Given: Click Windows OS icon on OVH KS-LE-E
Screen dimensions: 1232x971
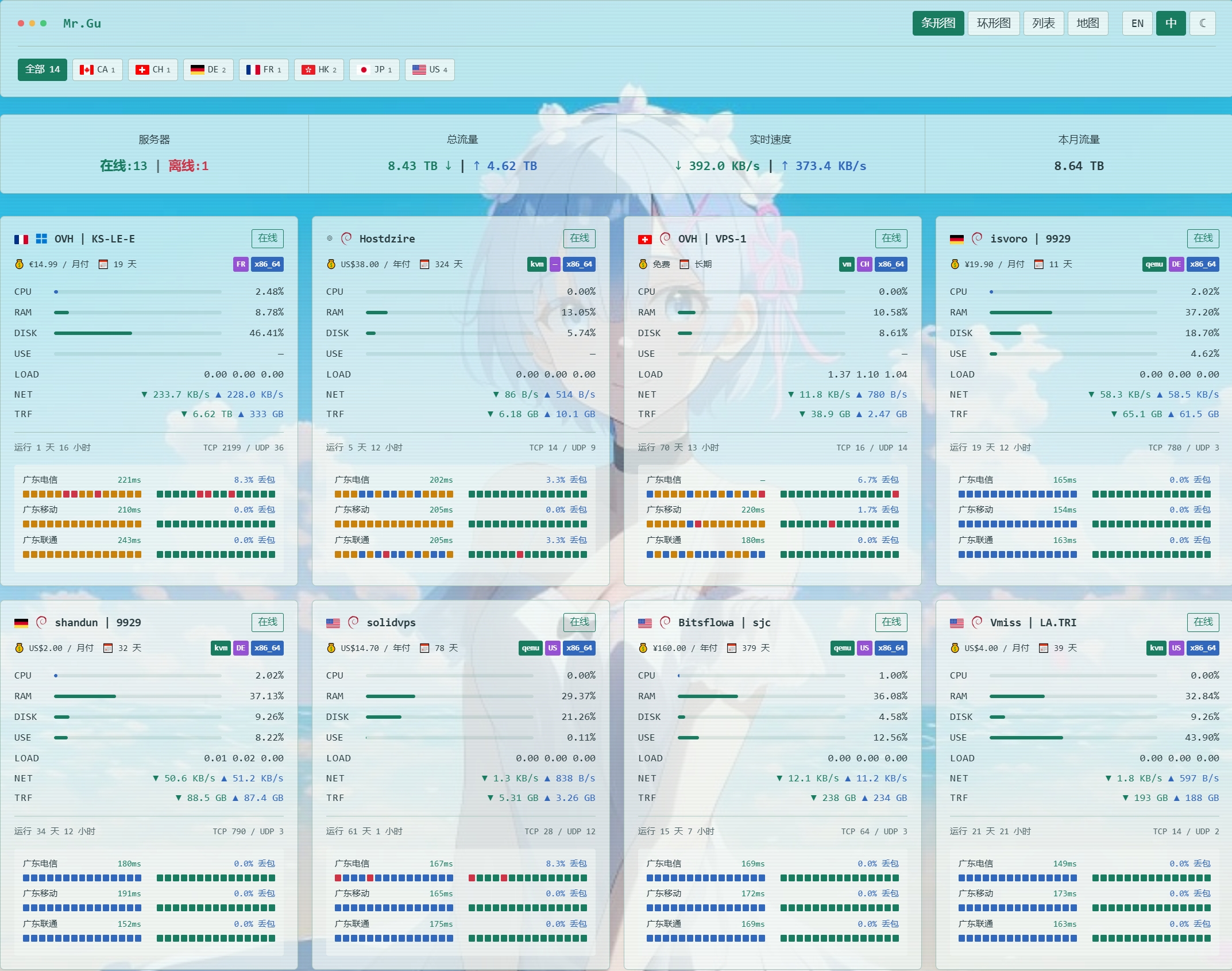Looking at the screenshot, I should point(41,239).
